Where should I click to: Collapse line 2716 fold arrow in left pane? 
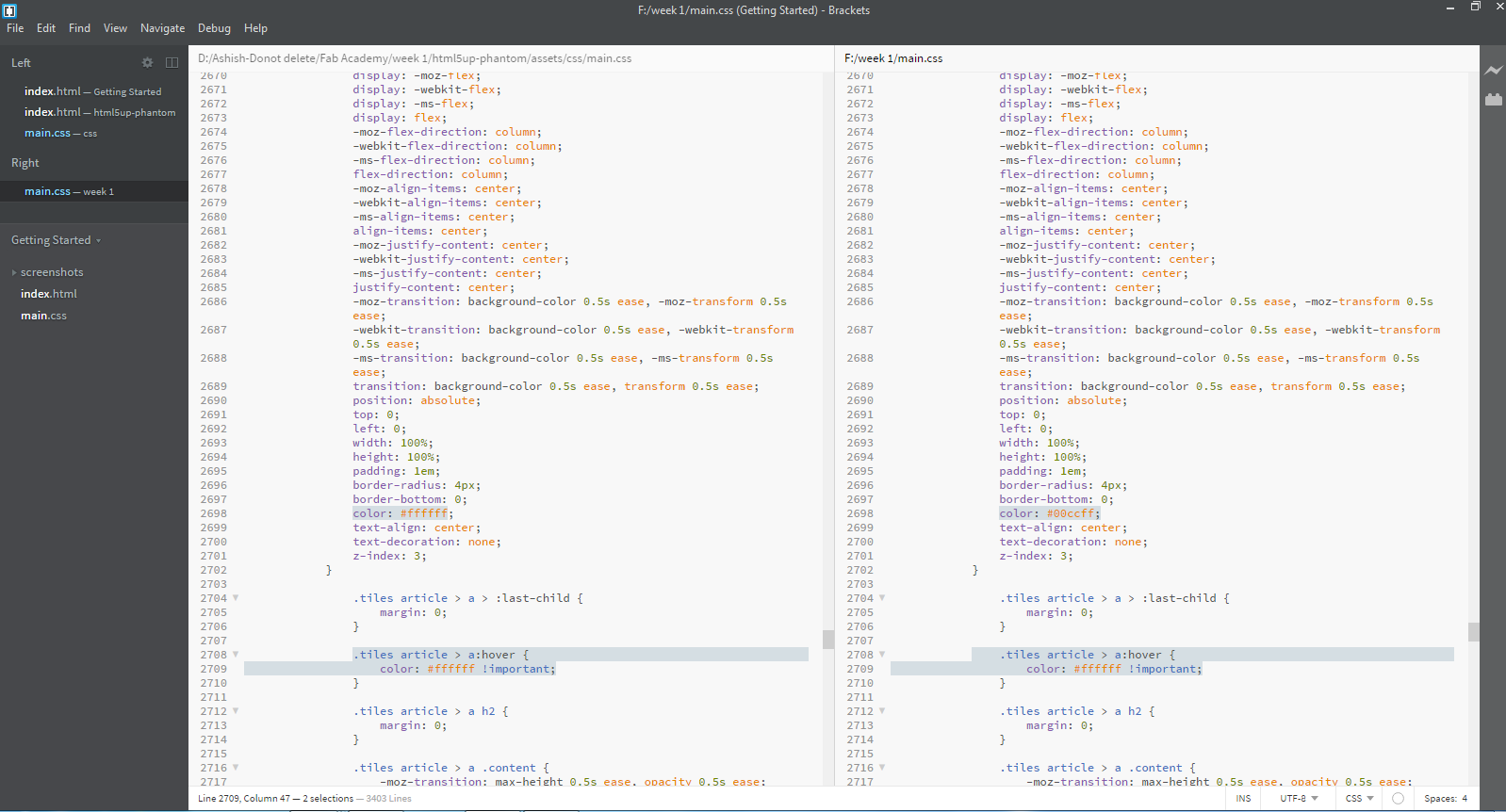click(236, 768)
